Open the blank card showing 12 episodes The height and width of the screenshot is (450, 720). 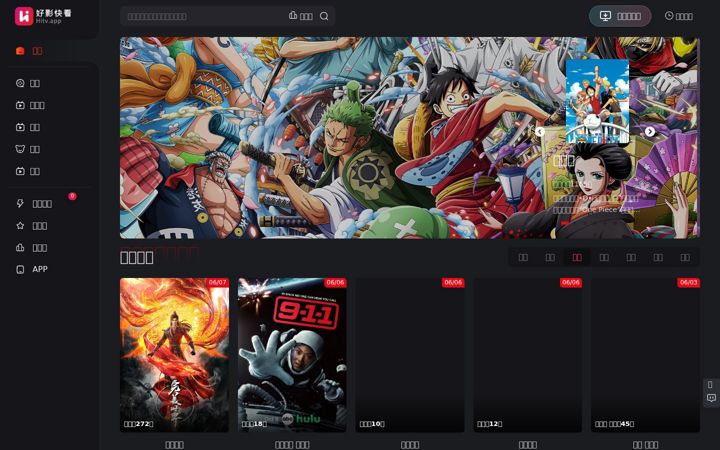pyautogui.click(x=528, y=355)
